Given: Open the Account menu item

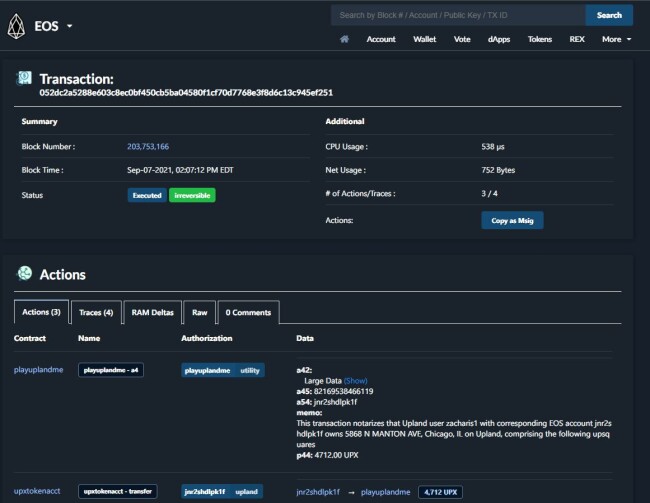Looking at the screenshot, I should (381, 39).
